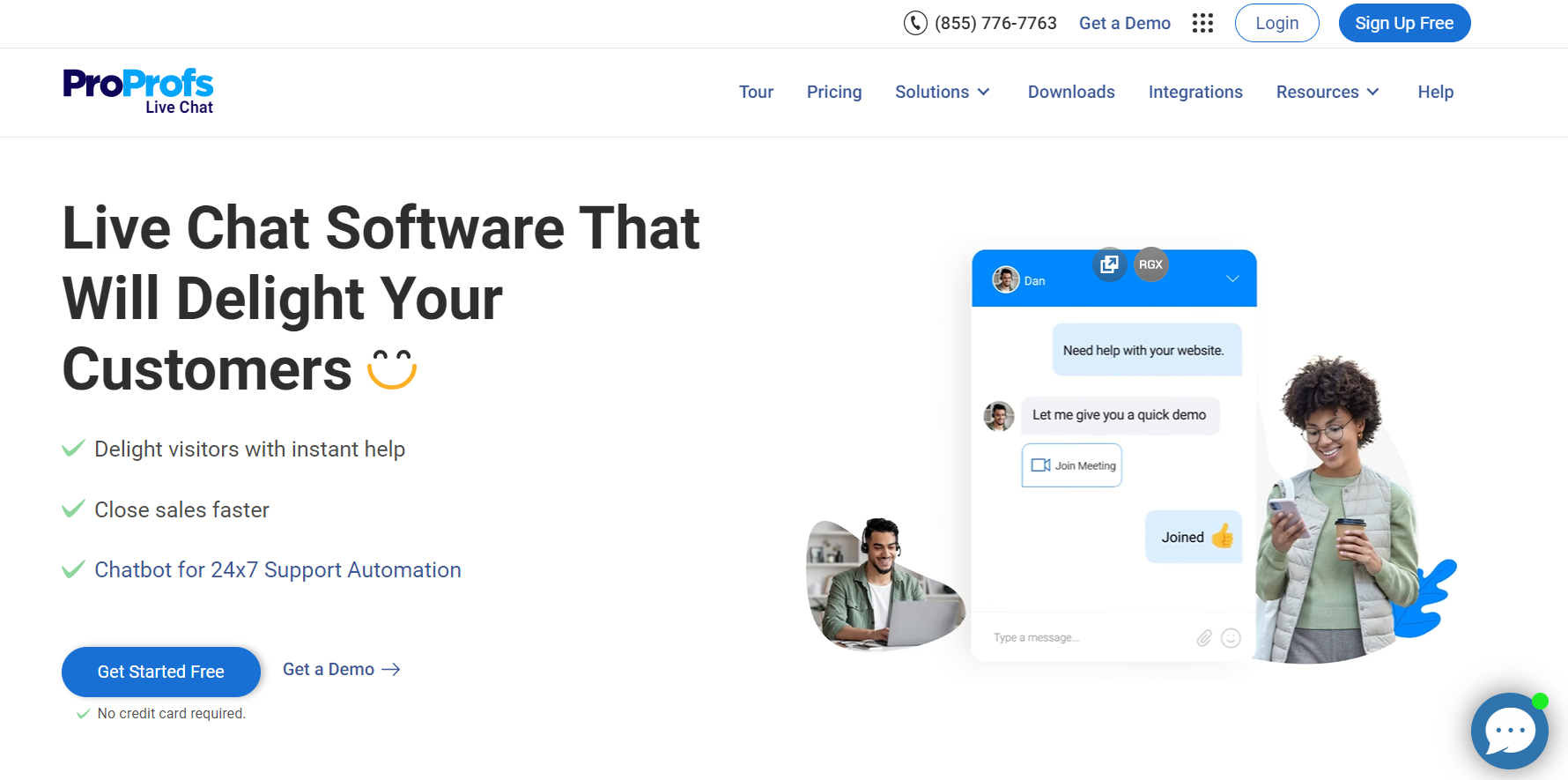Click the ProProfs Live Chat logo
The image size is (1568, 780).
138,92
